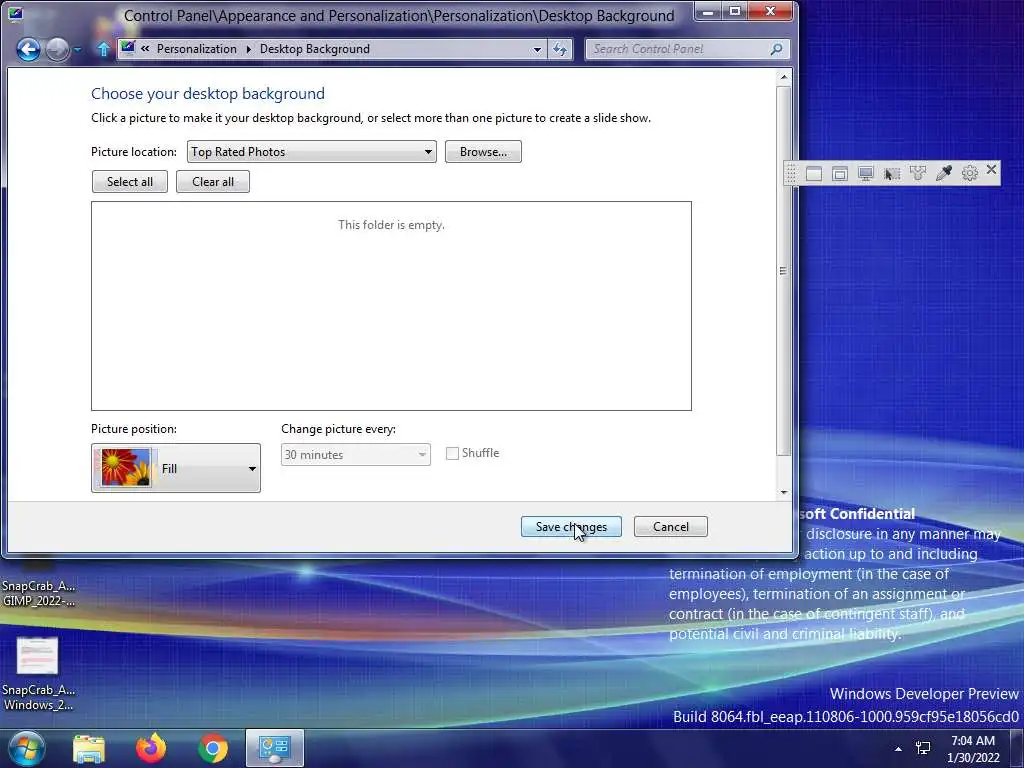Expand breadcrumb arrow after Personalization

tap(248, 49)
